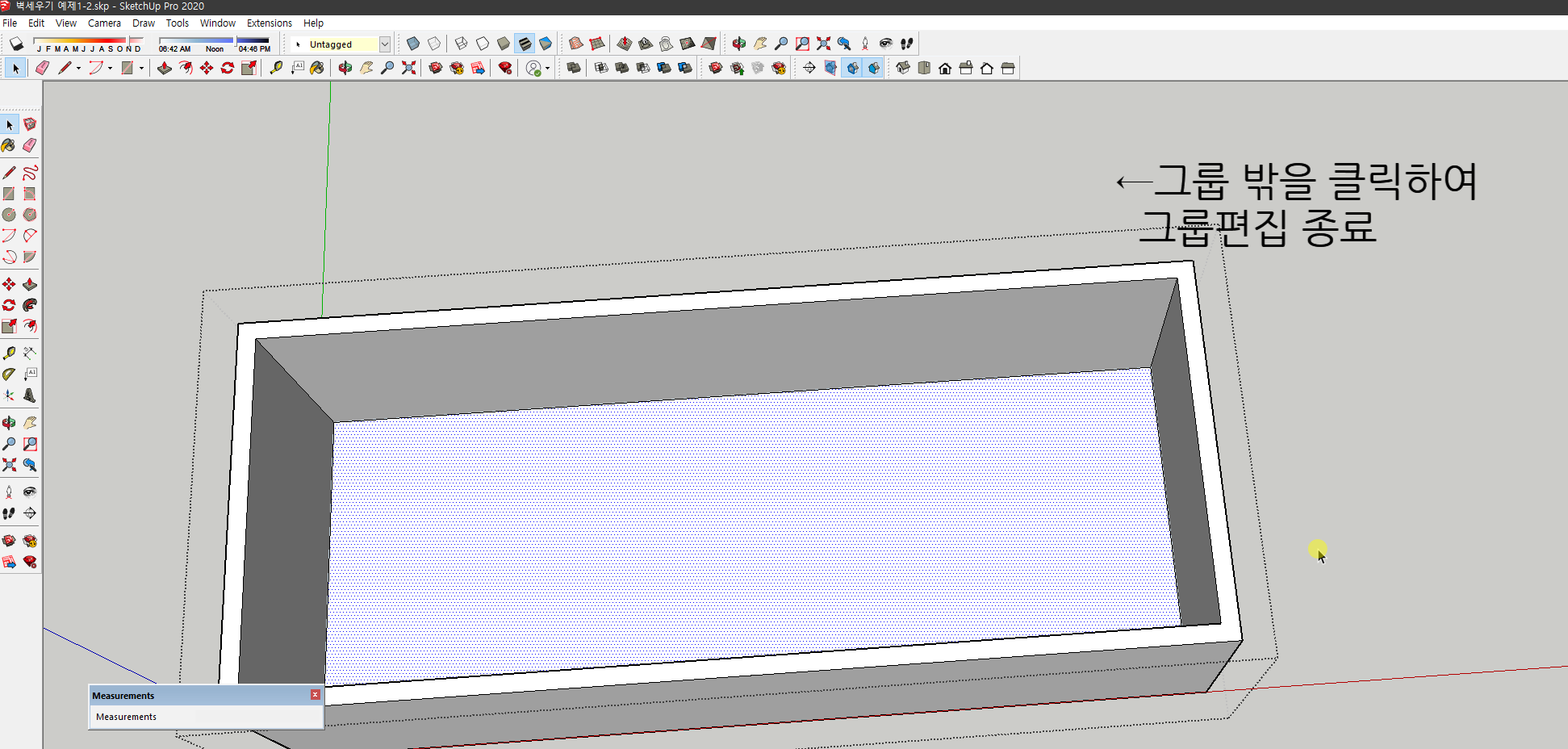Toggle the Show/Hide Shadows icon
Viewport: 1568px width, 749px height.
click(x=16, y=44)
